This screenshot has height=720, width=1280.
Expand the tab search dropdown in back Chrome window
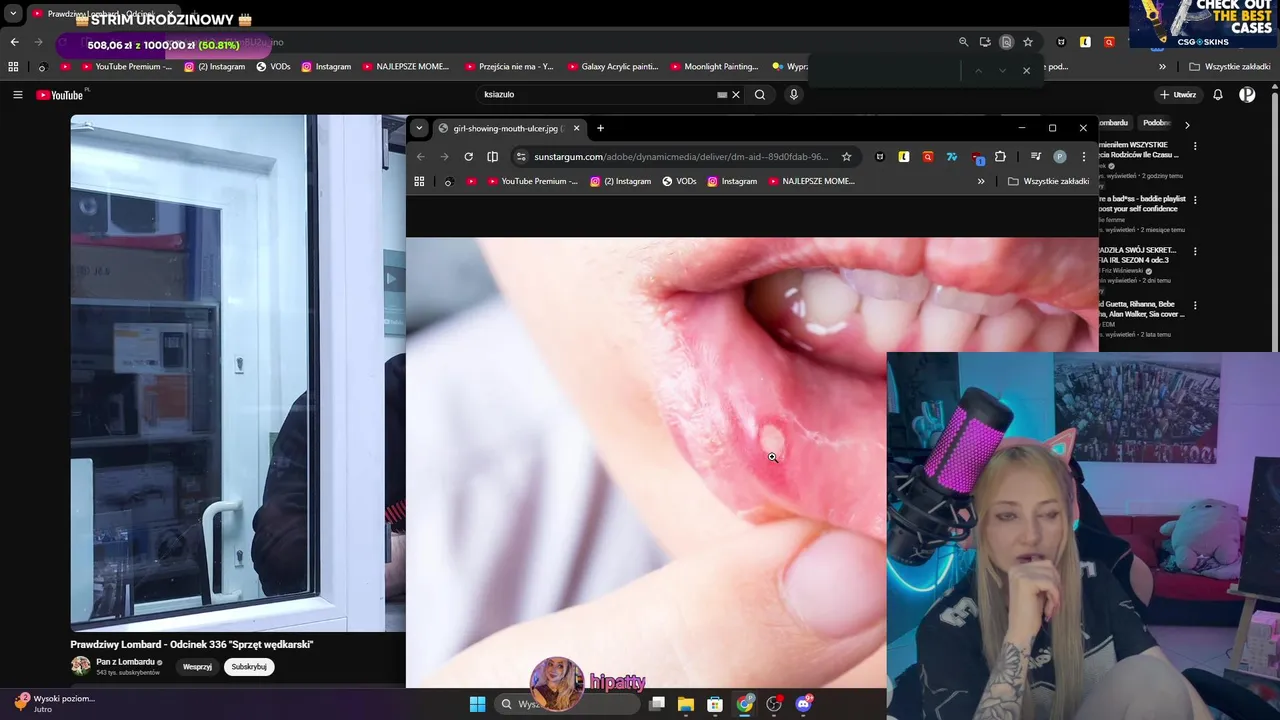click(13, 14)
